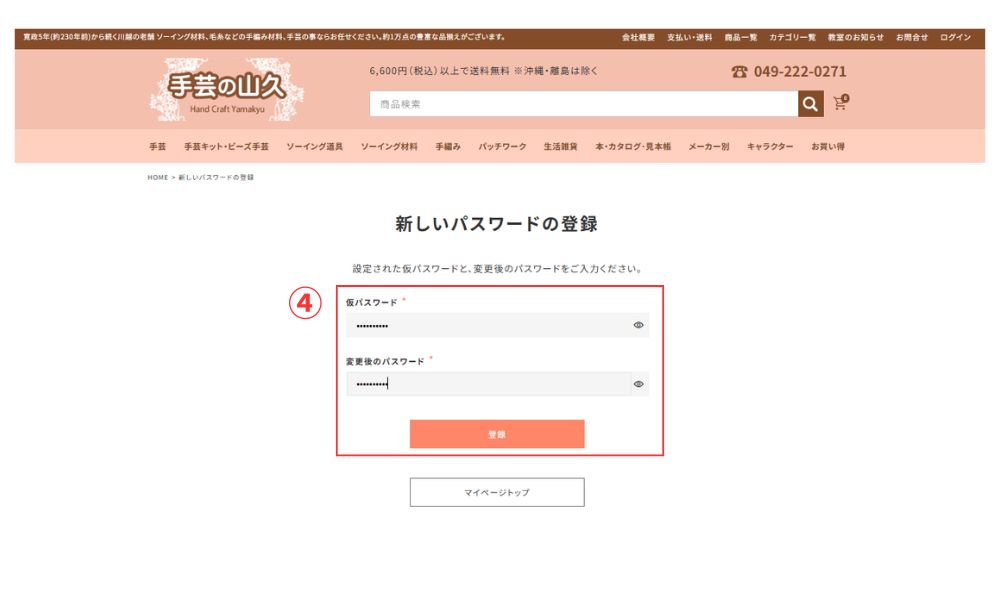Open 商品一覧 link

[740, 38]
